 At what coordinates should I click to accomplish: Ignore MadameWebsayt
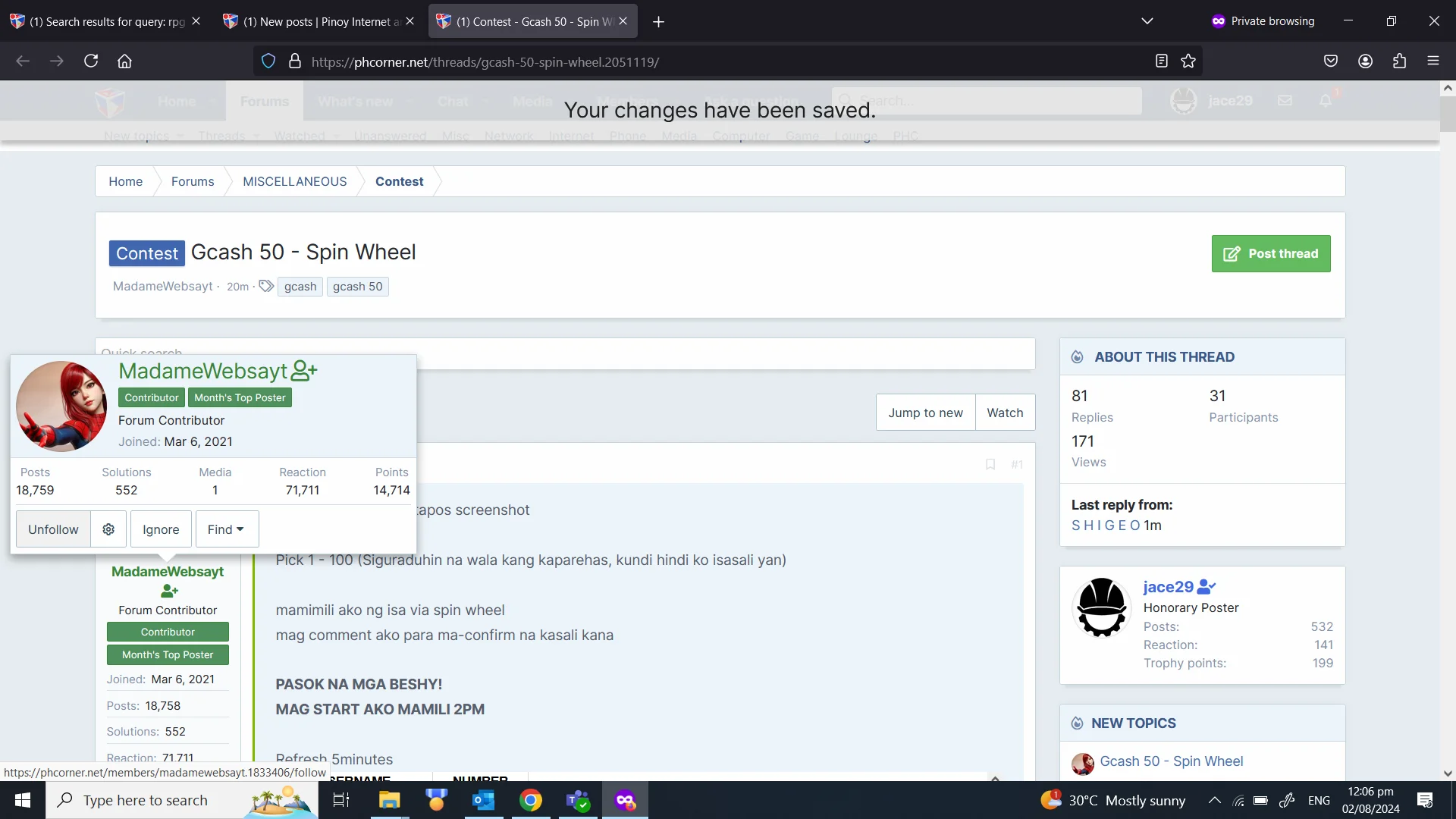tap(161, 529)
